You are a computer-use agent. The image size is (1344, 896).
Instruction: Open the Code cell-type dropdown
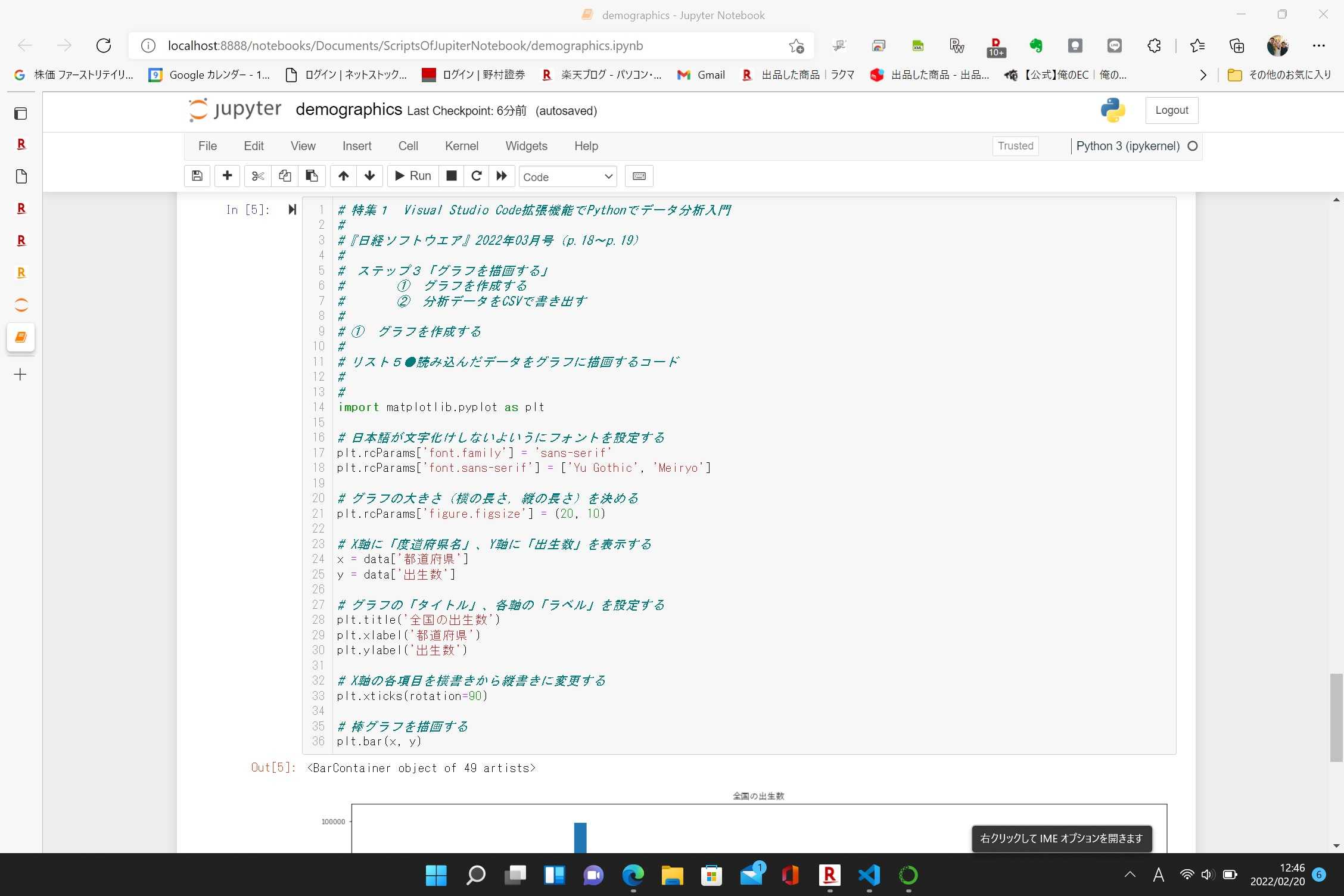(x=567, y=176)
